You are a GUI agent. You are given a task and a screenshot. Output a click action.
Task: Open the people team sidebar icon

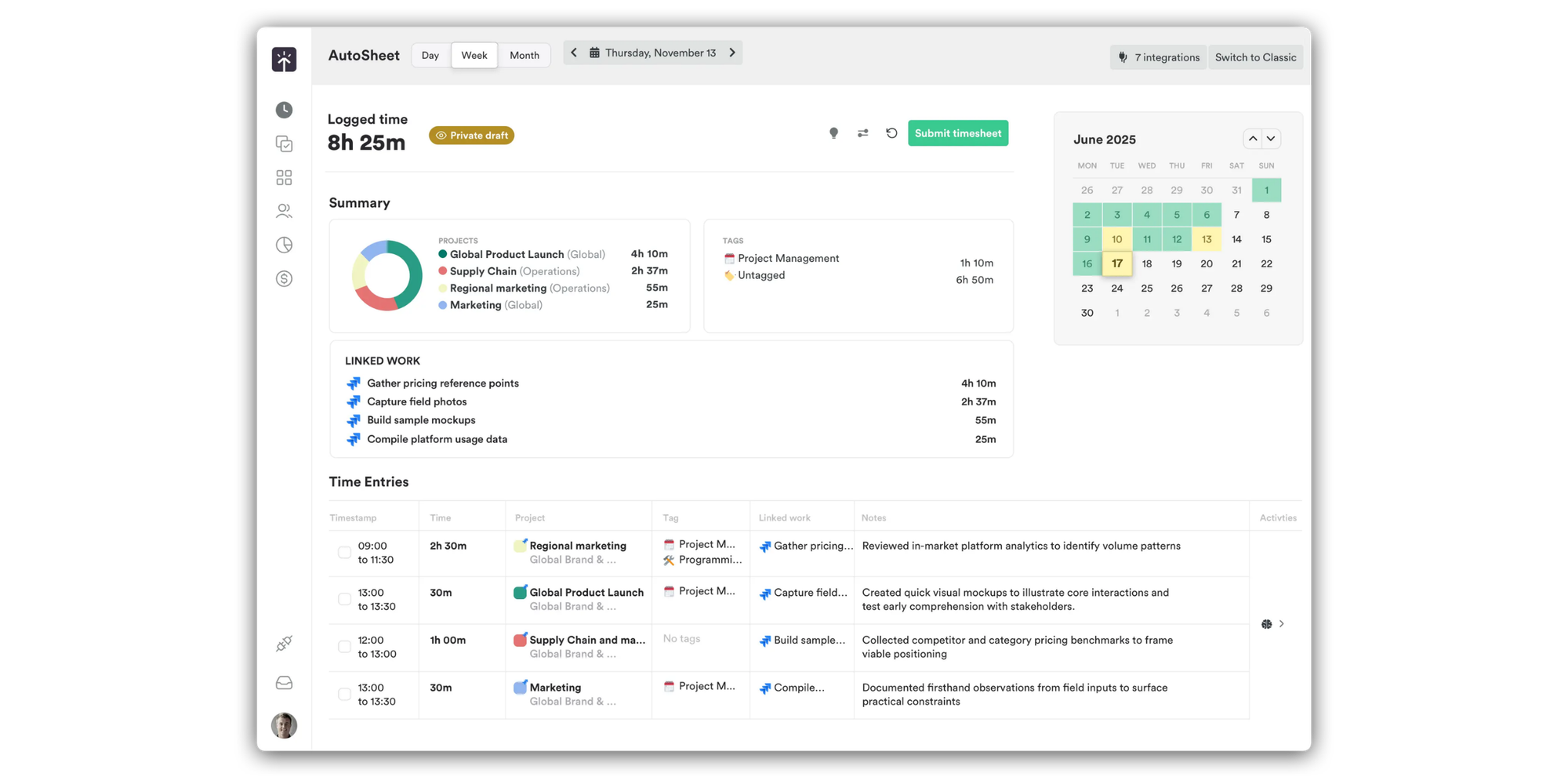tap(284, 212)
